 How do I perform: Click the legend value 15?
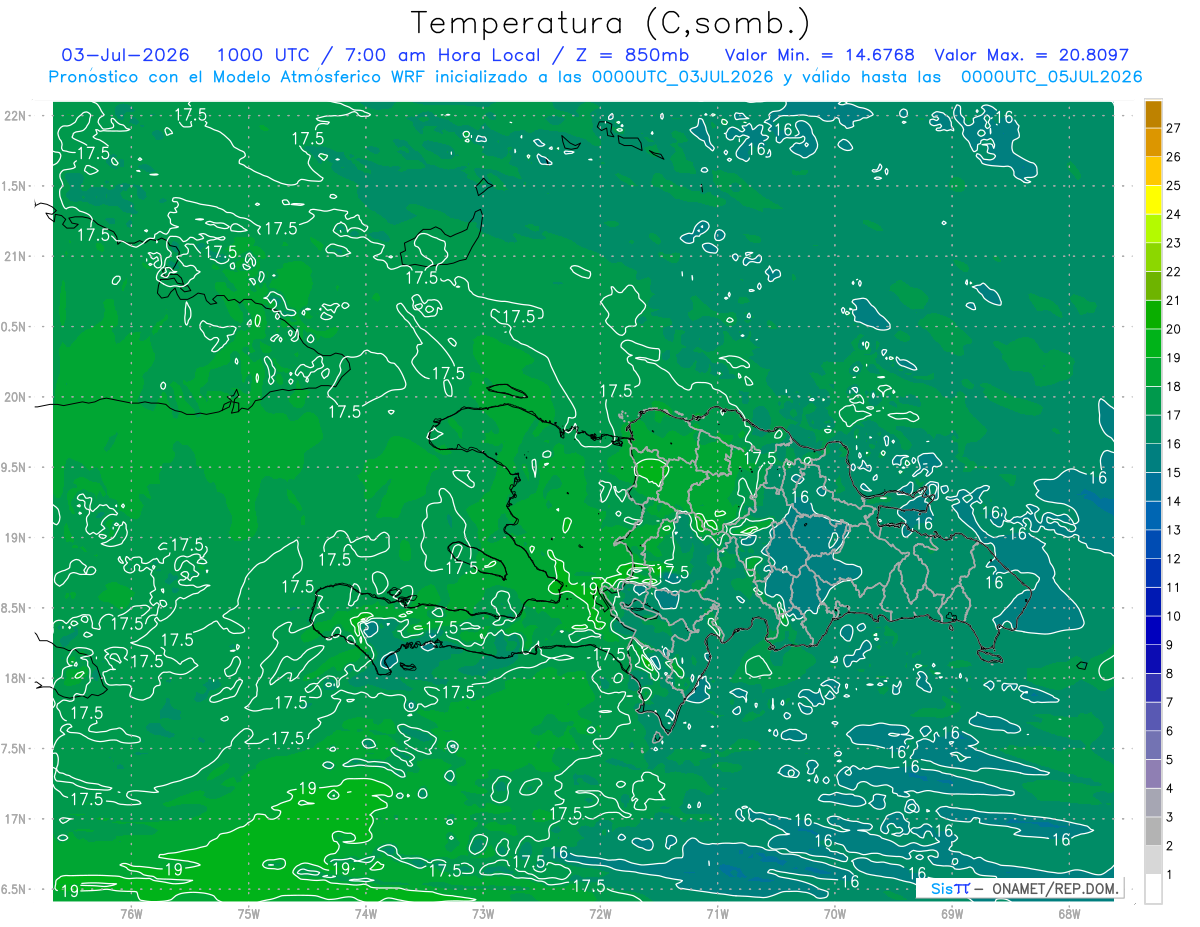pyautogui.click(x=1174, y=473)
